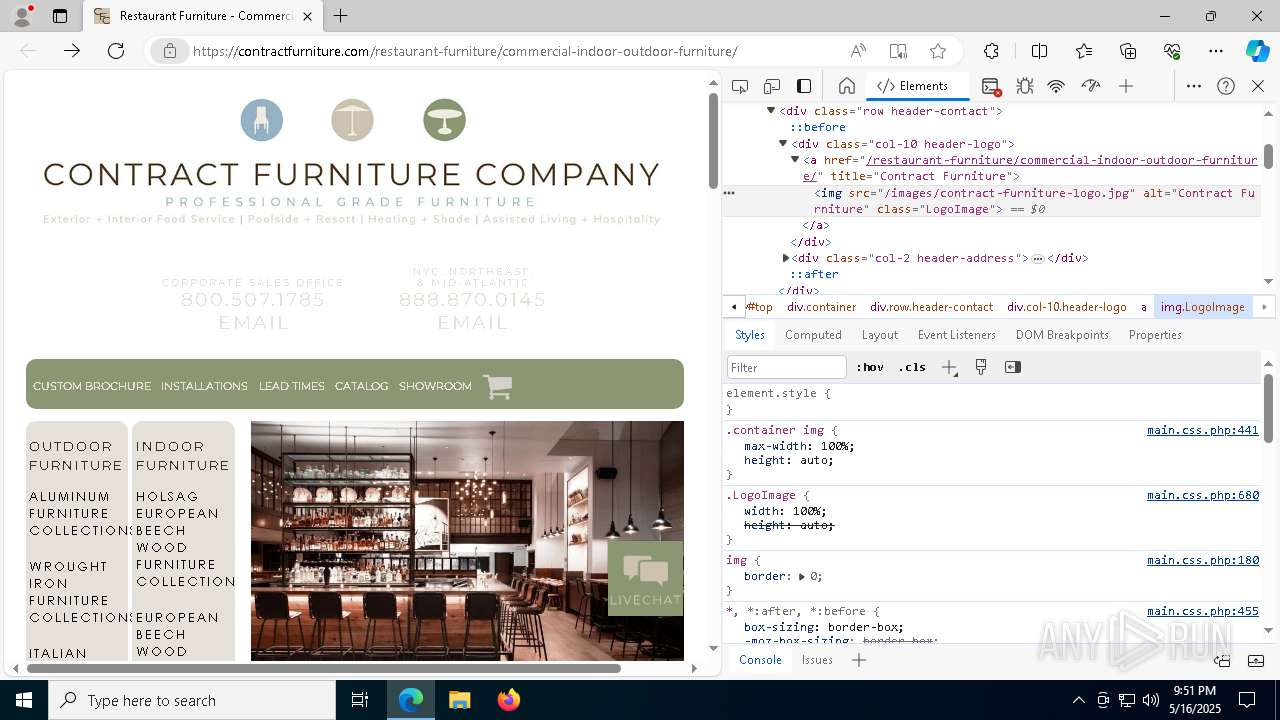Open File Explorer from taskbar
This screenshot has width=1280, height=720.
tap(459, 700)
